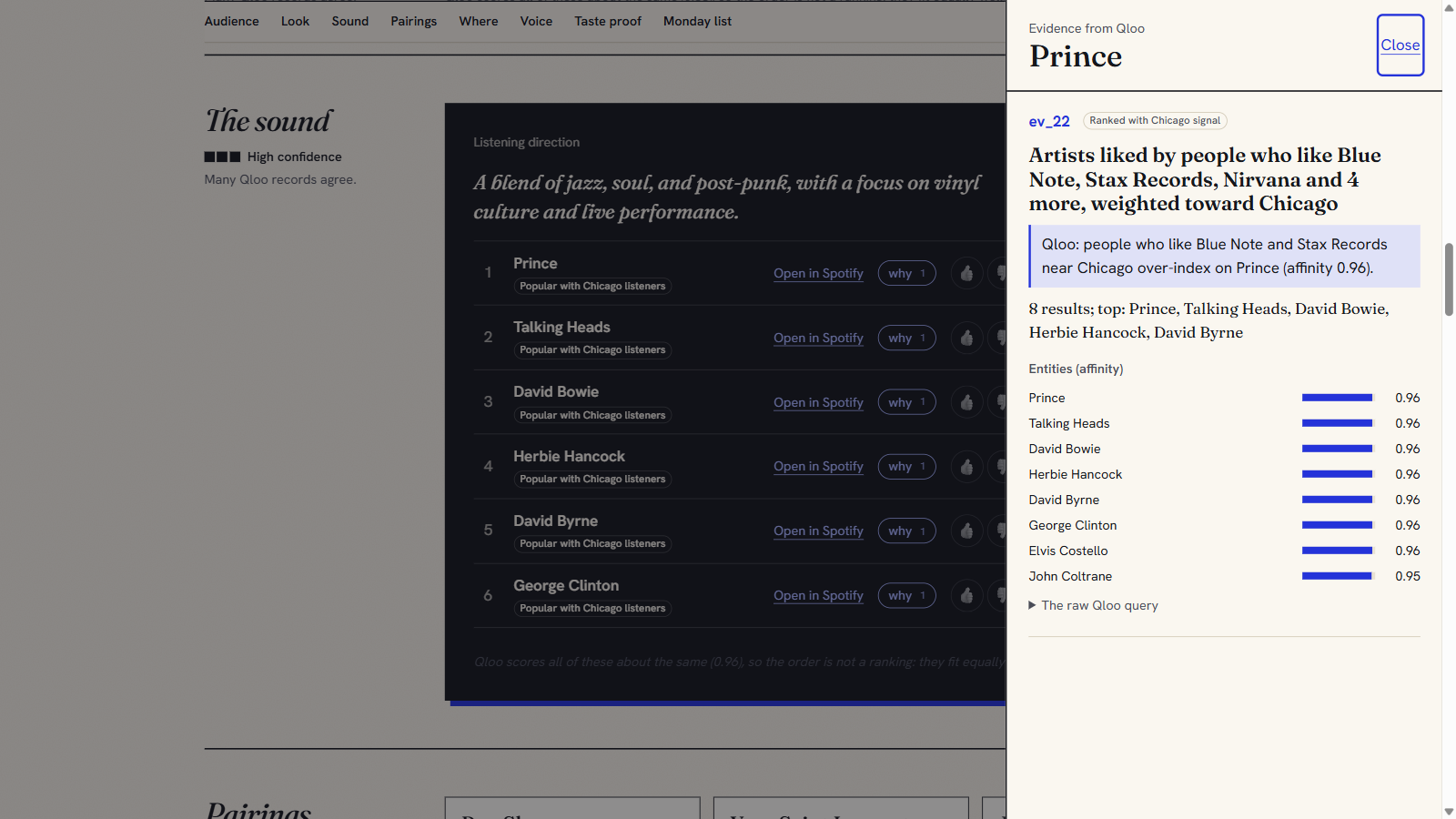Click the Prince affinity bar in Entities
The width and height of the screenshot is (1456, 819).
click(1337, 398)
